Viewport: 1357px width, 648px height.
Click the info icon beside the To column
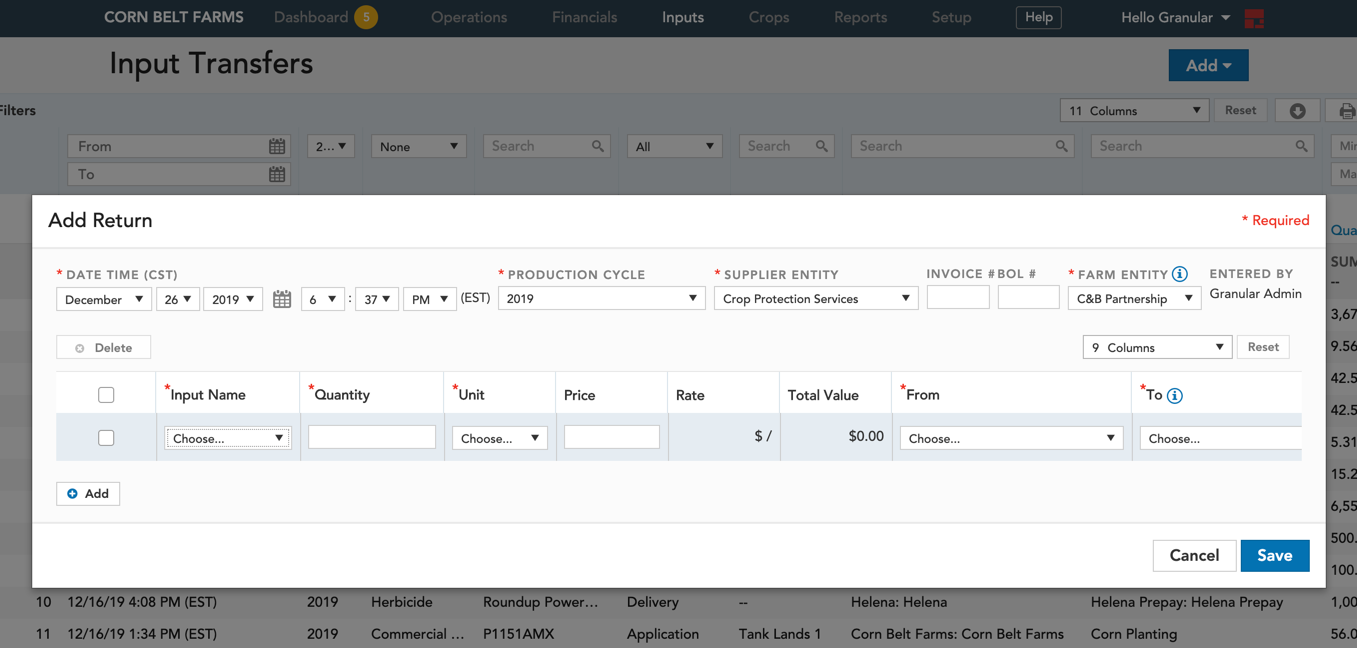tap(1175, 396)
